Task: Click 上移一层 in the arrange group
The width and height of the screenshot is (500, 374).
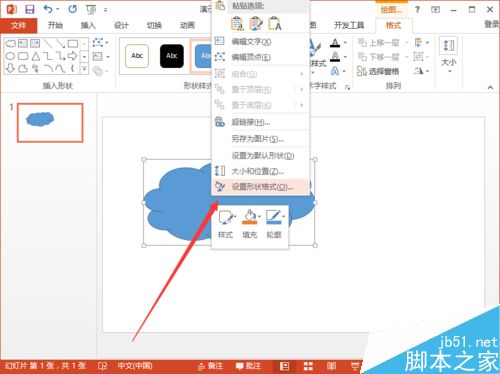Action: [x=378, y=43]
